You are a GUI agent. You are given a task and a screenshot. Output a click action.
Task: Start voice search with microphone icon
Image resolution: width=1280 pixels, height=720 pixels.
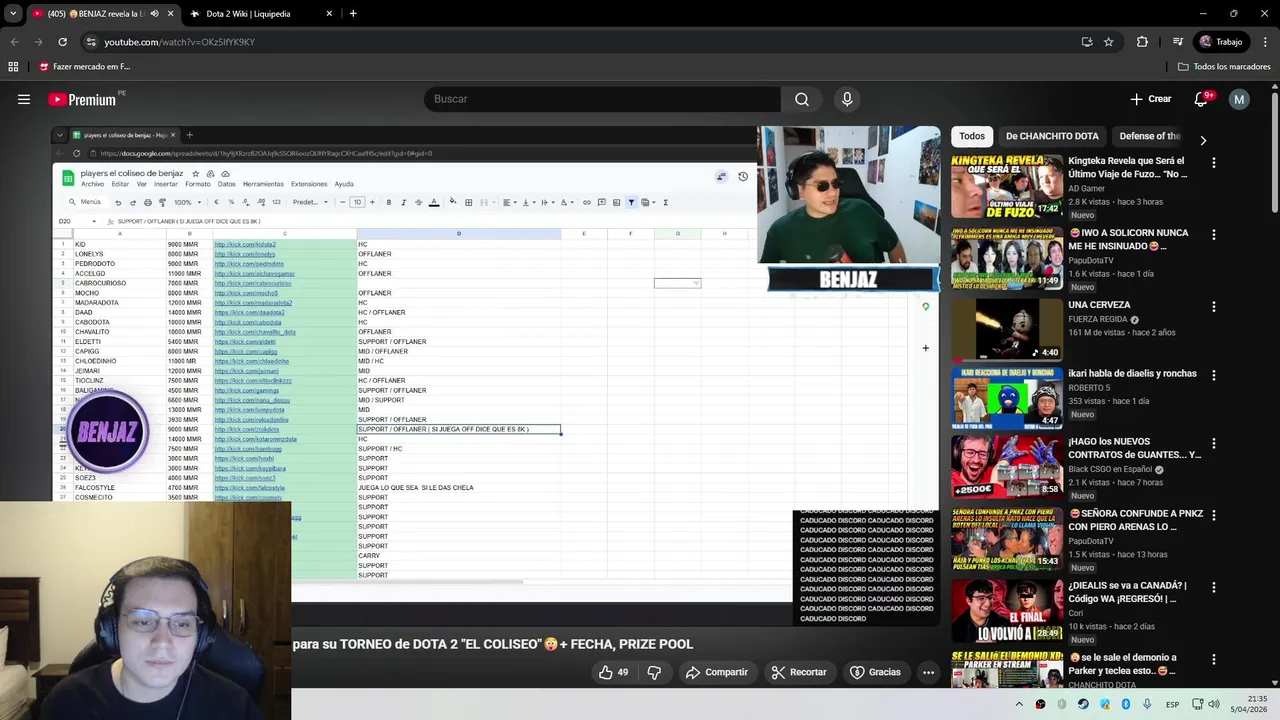(x=847, y=99)
